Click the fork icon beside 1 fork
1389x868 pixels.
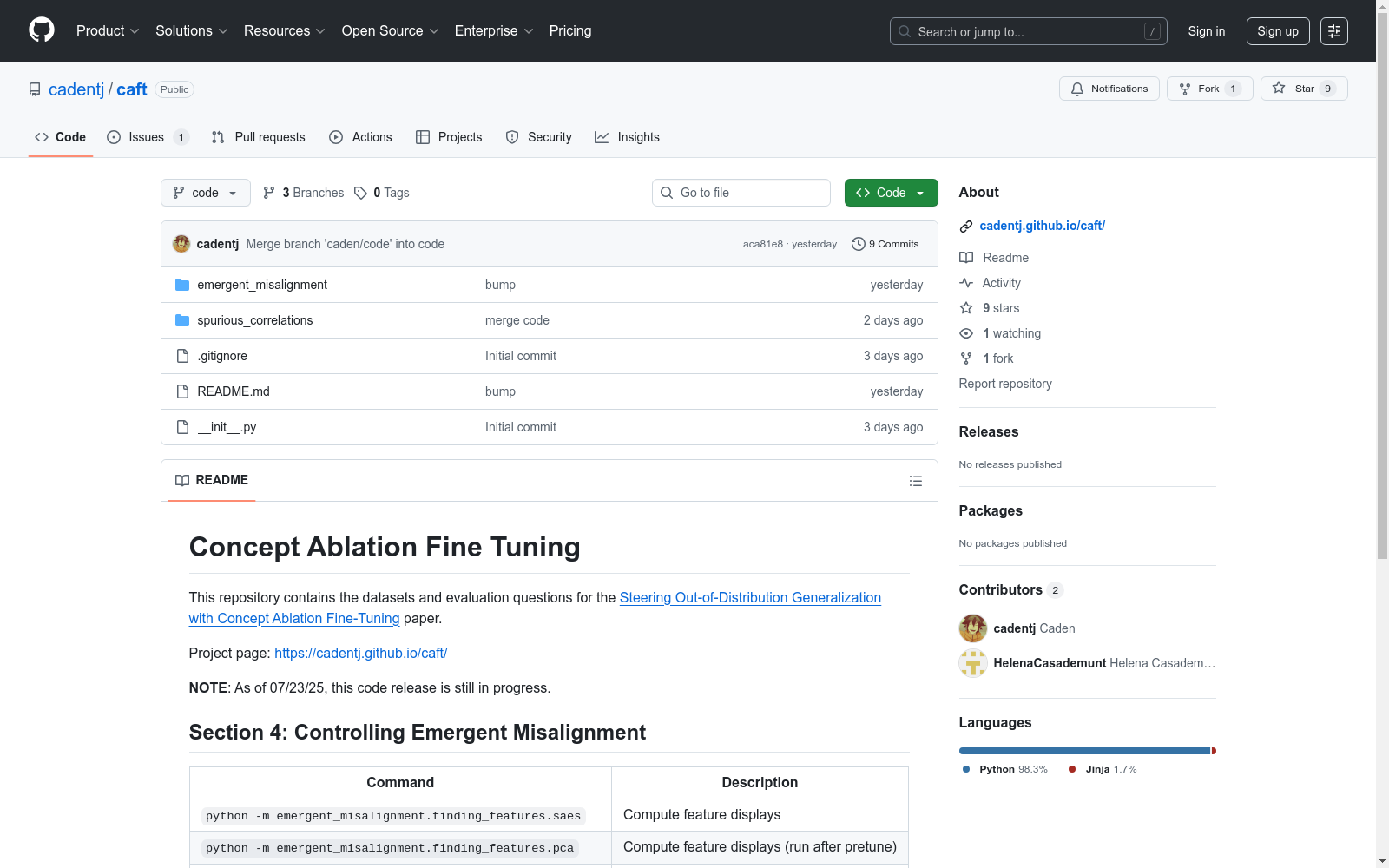966,358
